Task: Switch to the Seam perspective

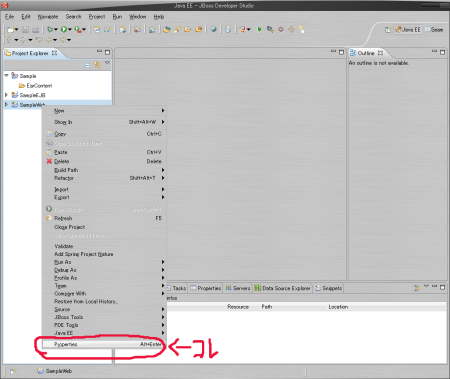Action: (434, 30)
